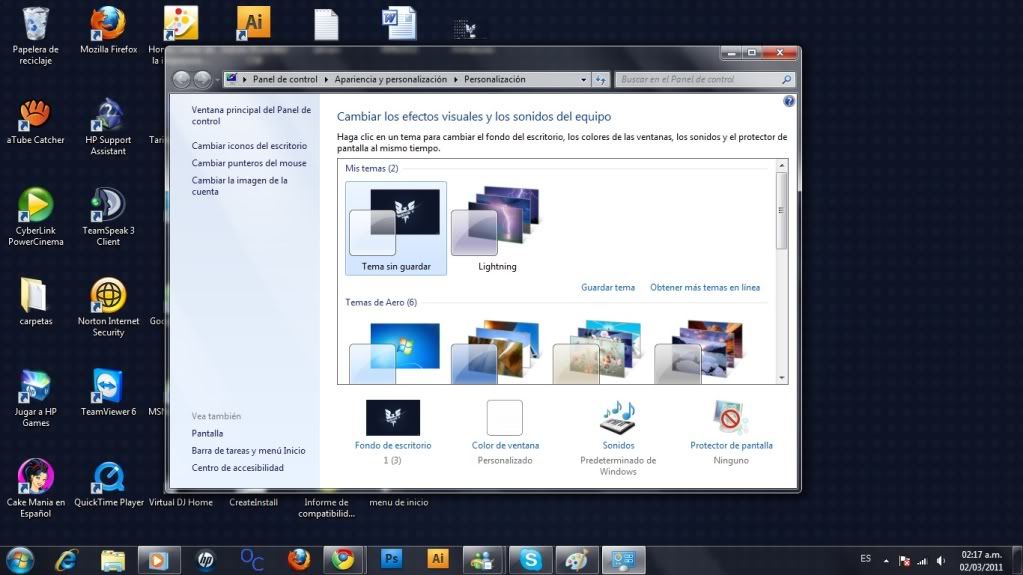Click the Fondo de escritorio thumbnail
Screen dimensions: 1023x575
(393, 418)
